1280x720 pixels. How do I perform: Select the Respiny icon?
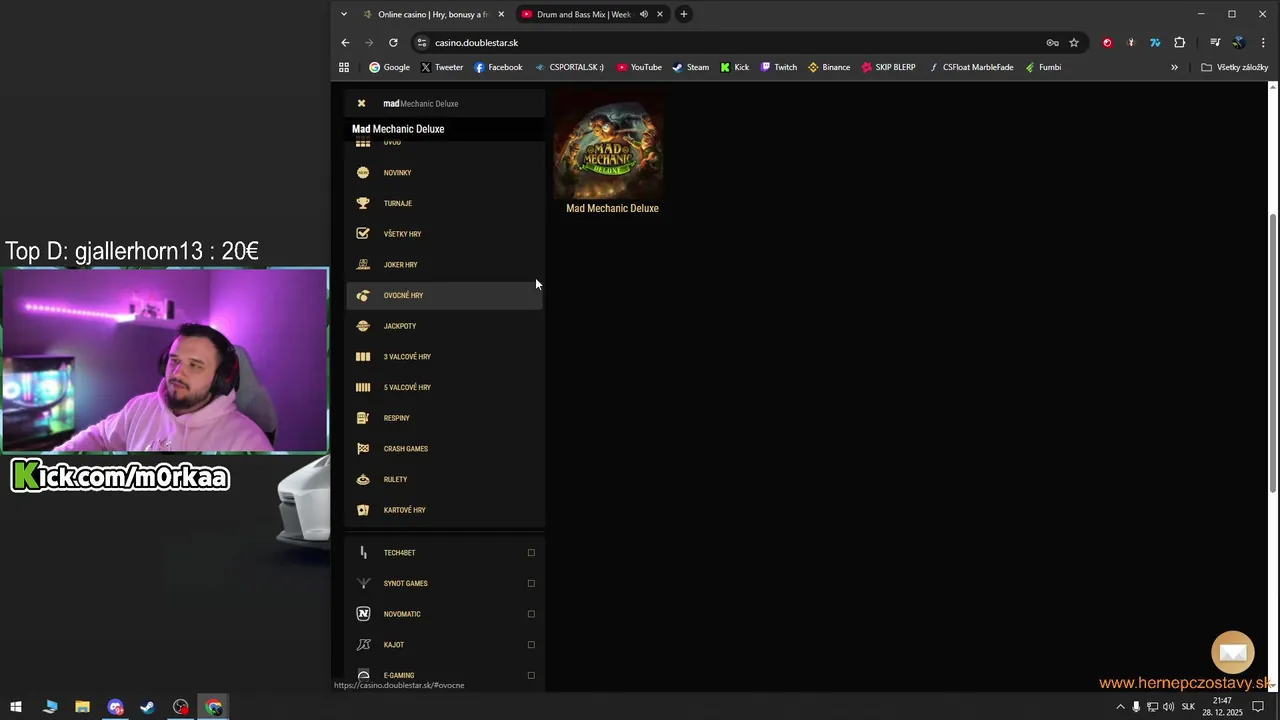click(363, 418)
